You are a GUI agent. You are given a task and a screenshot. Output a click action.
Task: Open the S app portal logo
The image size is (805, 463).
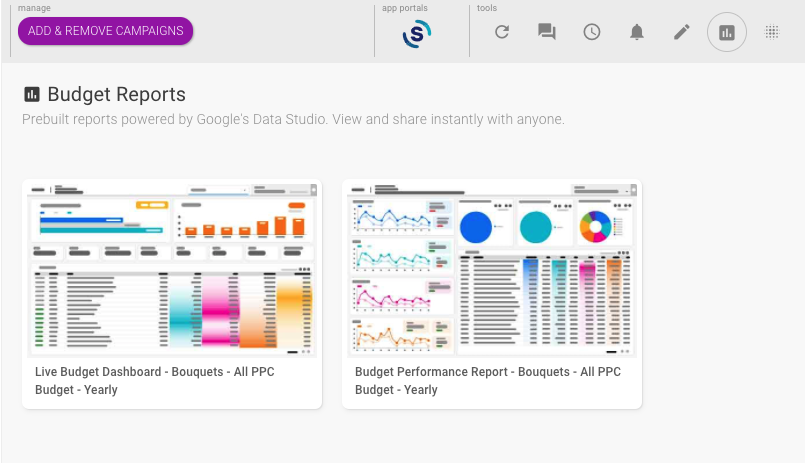pos(417,35)
